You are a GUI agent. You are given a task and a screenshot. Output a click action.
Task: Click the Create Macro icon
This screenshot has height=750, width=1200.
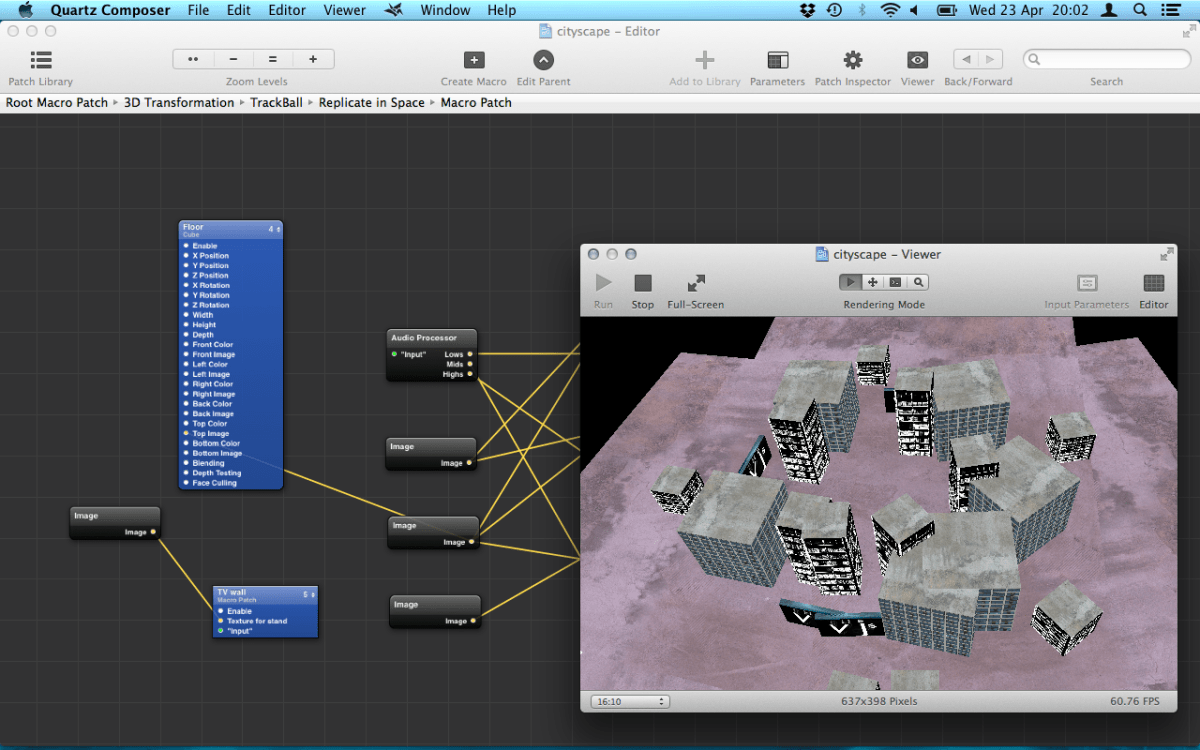(474, 60)
